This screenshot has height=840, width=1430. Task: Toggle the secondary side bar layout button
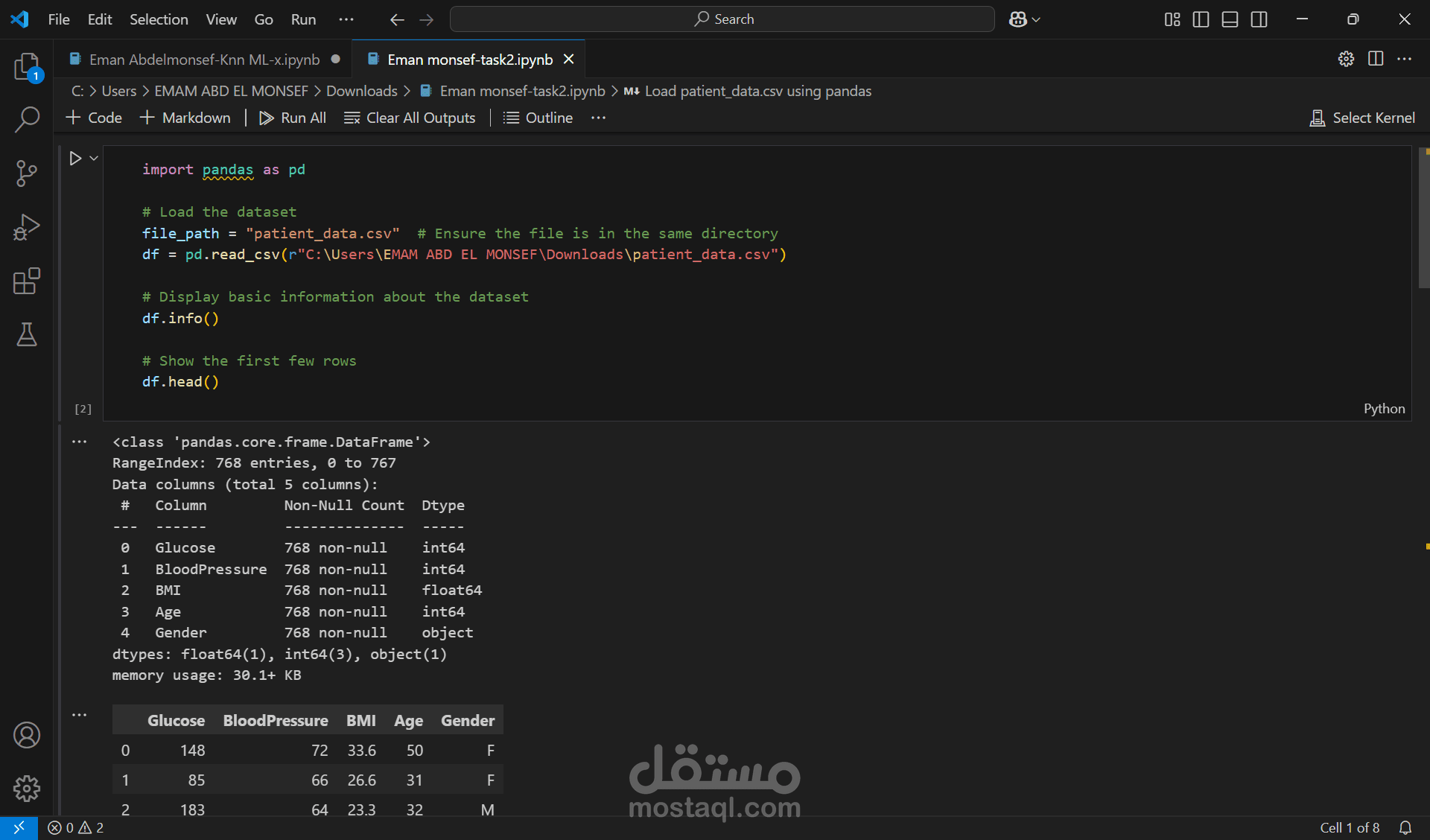click(1259, 19)
